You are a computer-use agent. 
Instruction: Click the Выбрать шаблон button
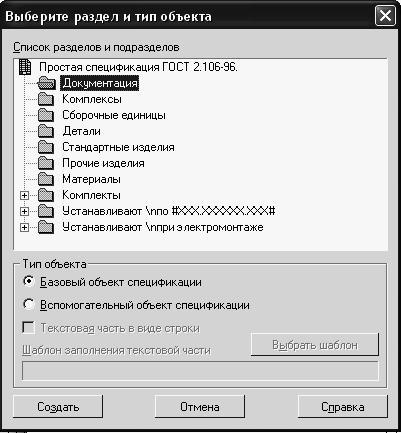pos(315,345)
